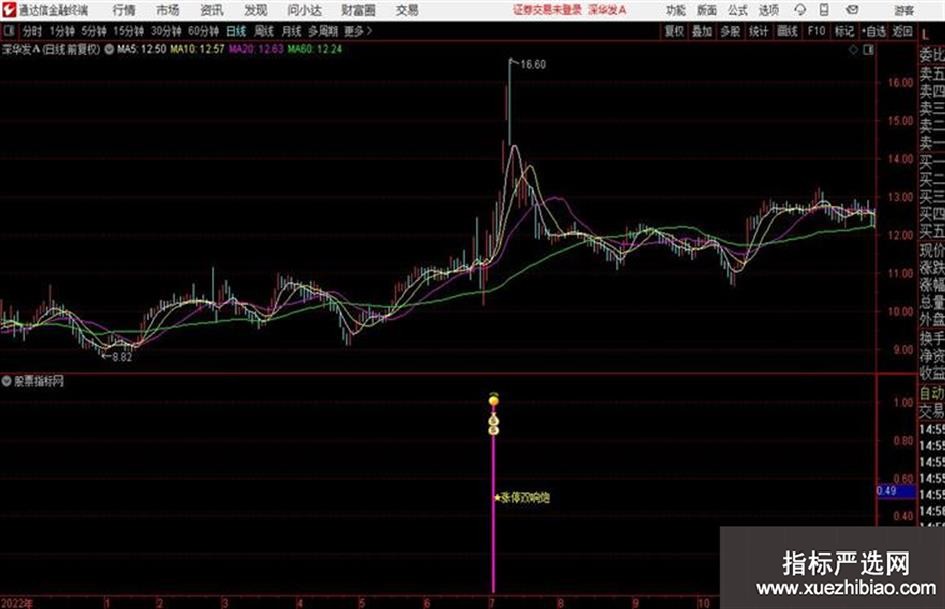945x609 pixels.
Task: Click the 返回 back button
Action: 902,31
